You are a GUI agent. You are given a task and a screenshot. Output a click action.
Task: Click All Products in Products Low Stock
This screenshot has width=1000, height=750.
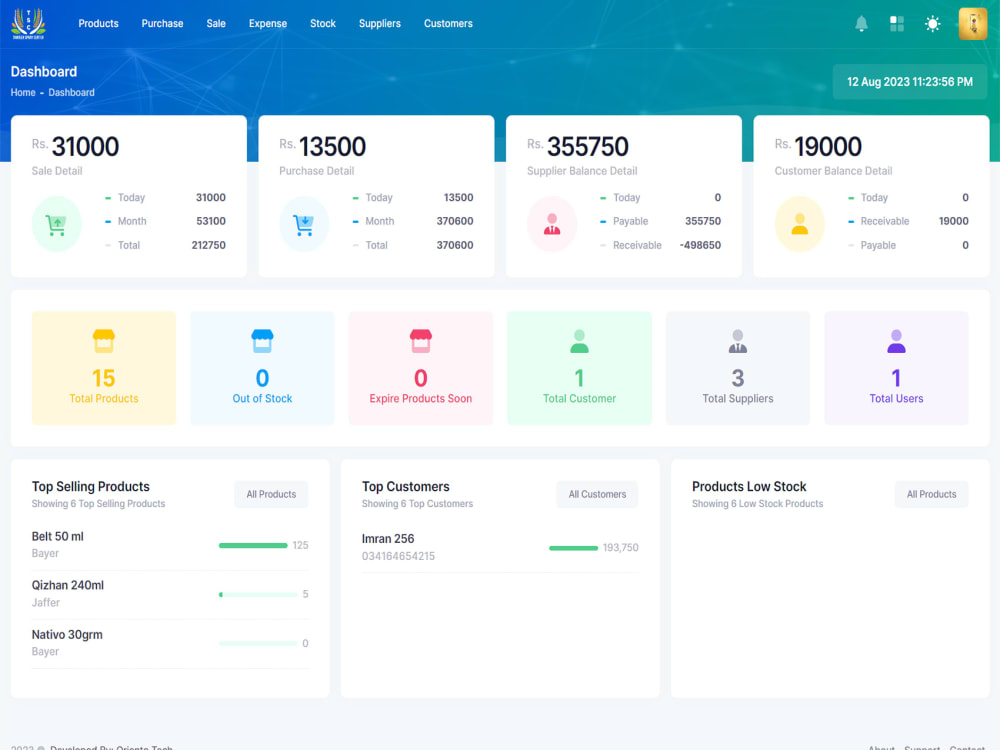click(931, 494)
